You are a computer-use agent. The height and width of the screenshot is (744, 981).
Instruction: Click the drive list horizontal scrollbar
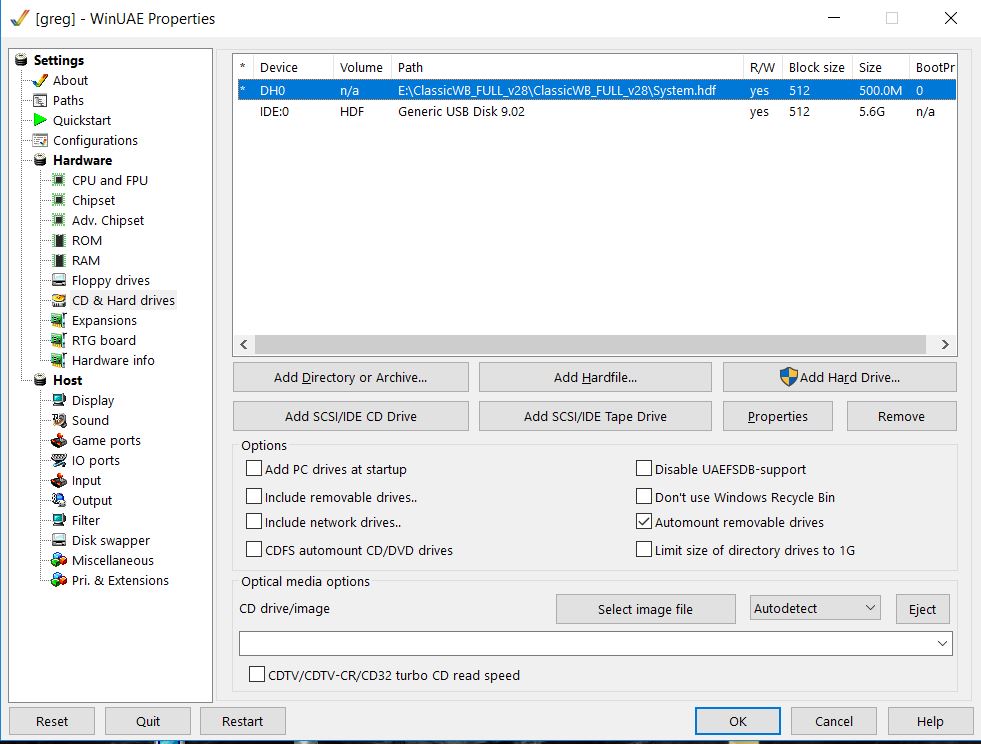pos(590,344)
